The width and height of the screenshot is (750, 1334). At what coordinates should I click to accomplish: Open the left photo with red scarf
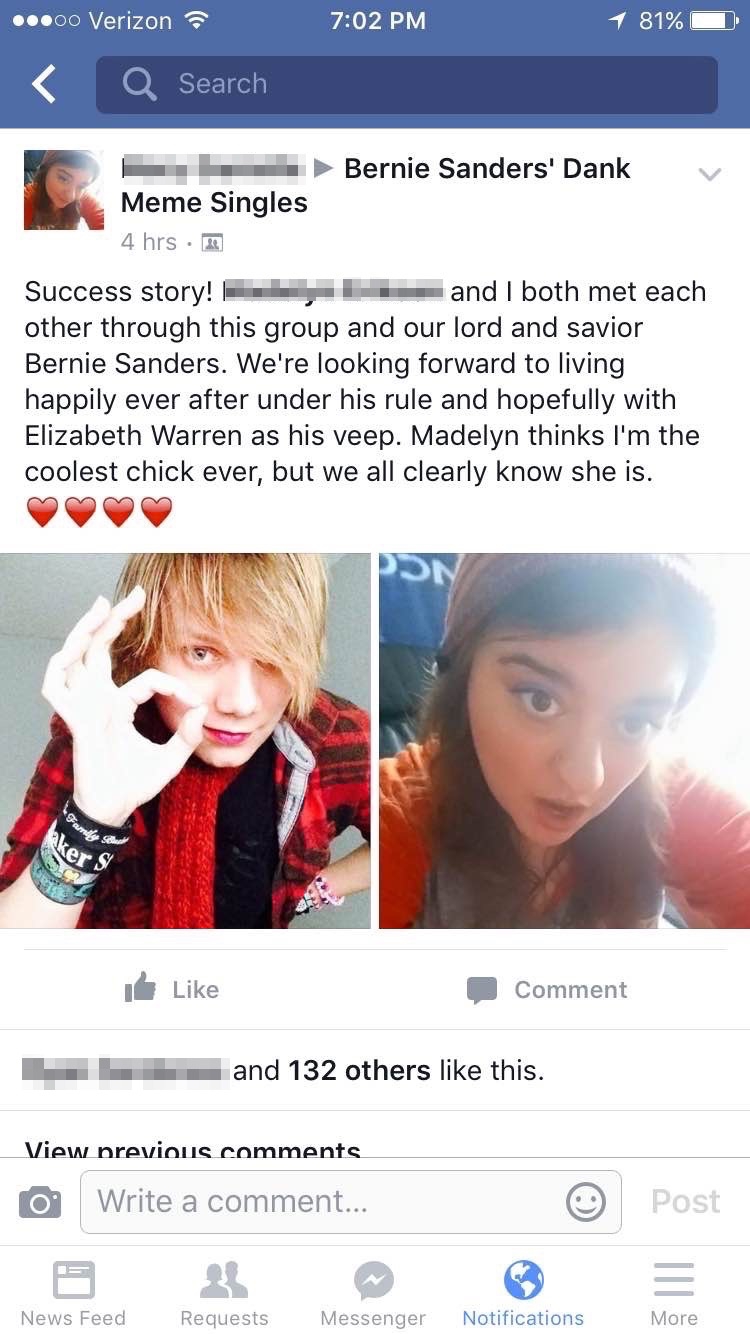pos(185,741)
